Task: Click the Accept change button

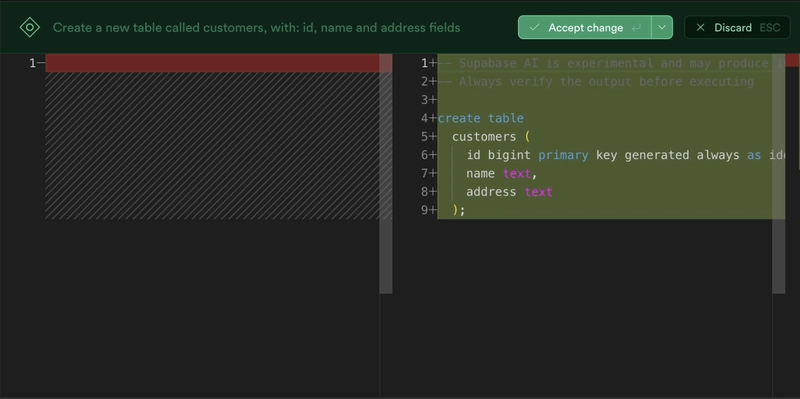Action: (x=585, y=28)
